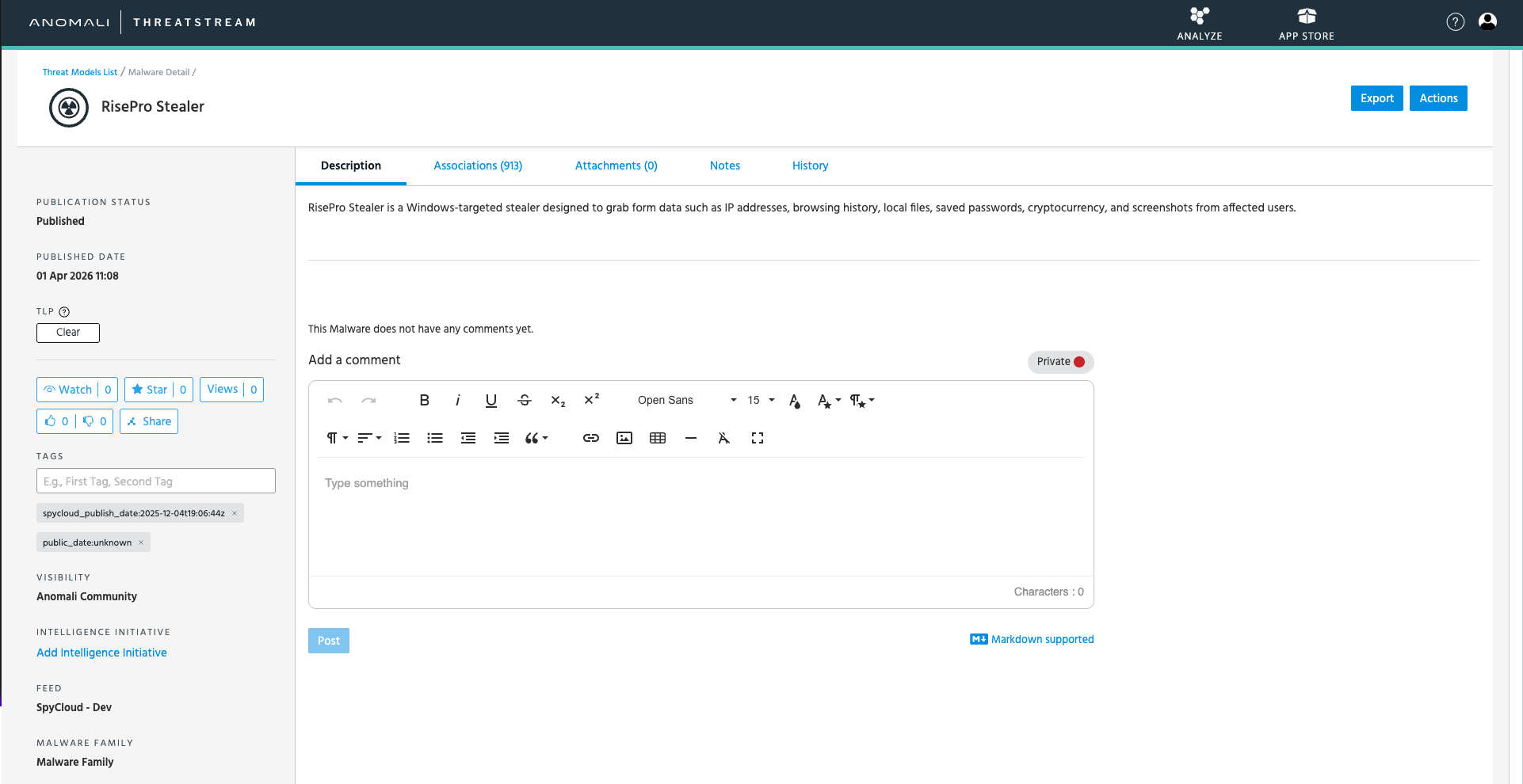Image resolution: width=1523 pixels, height=784 pixels.
Task: Give a thumbs up vote
Action: click(x=56, y=421)
